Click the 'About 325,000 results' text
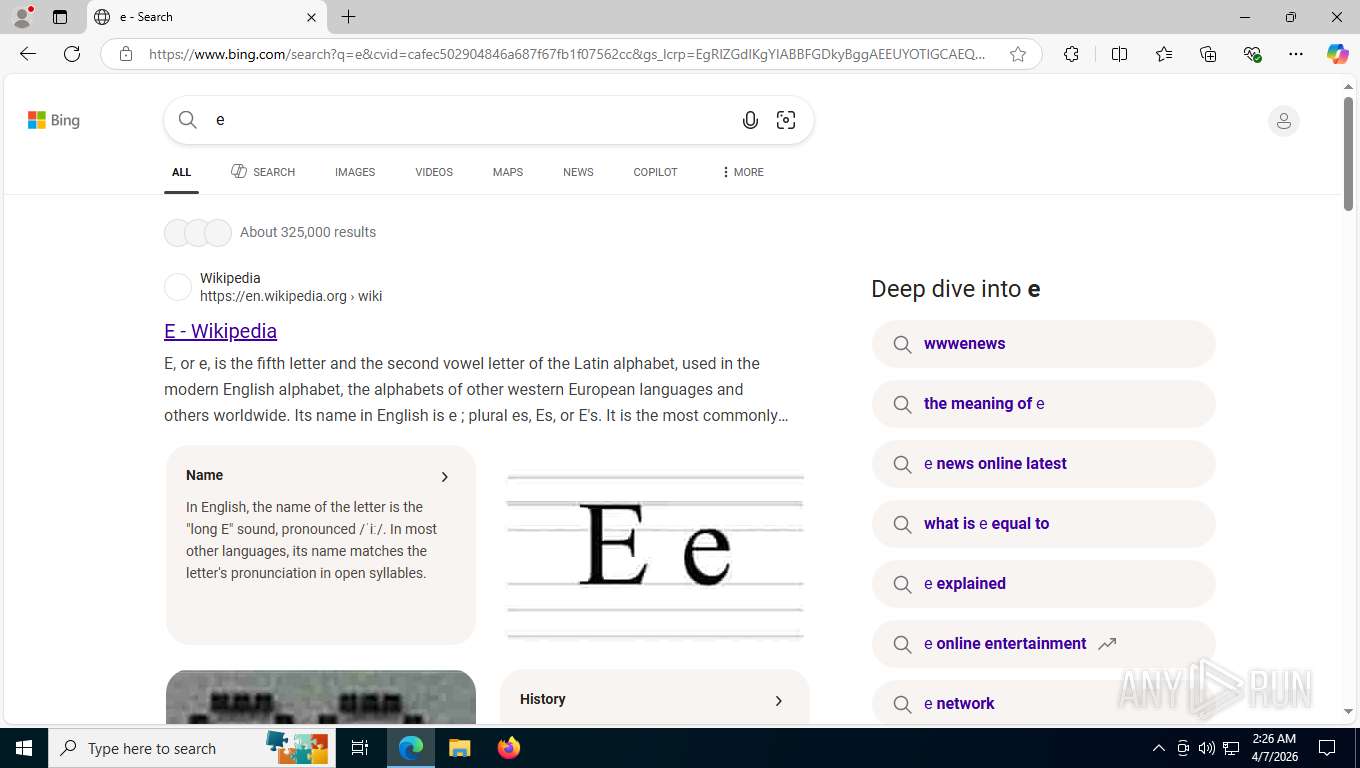This screenshot has width=1360, height=768. click(308, 232)
